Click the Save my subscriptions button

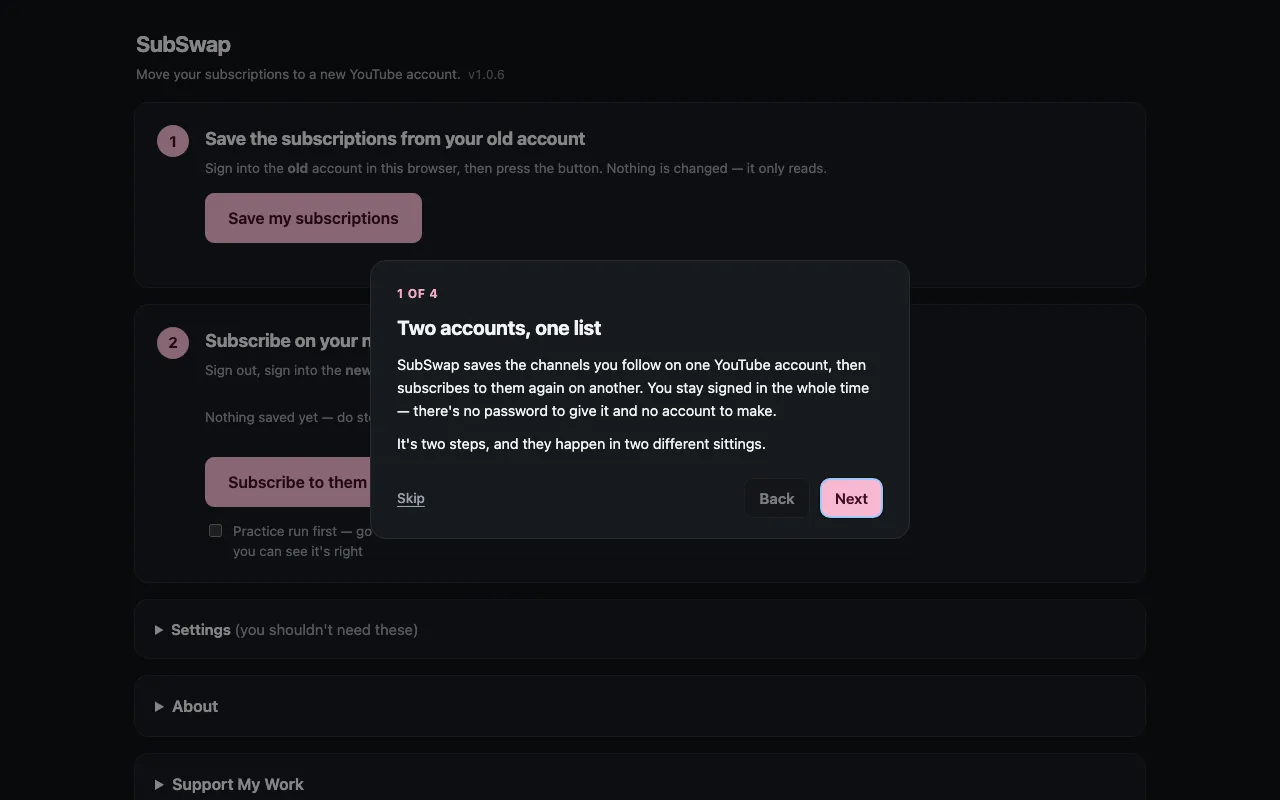[313, 218]
